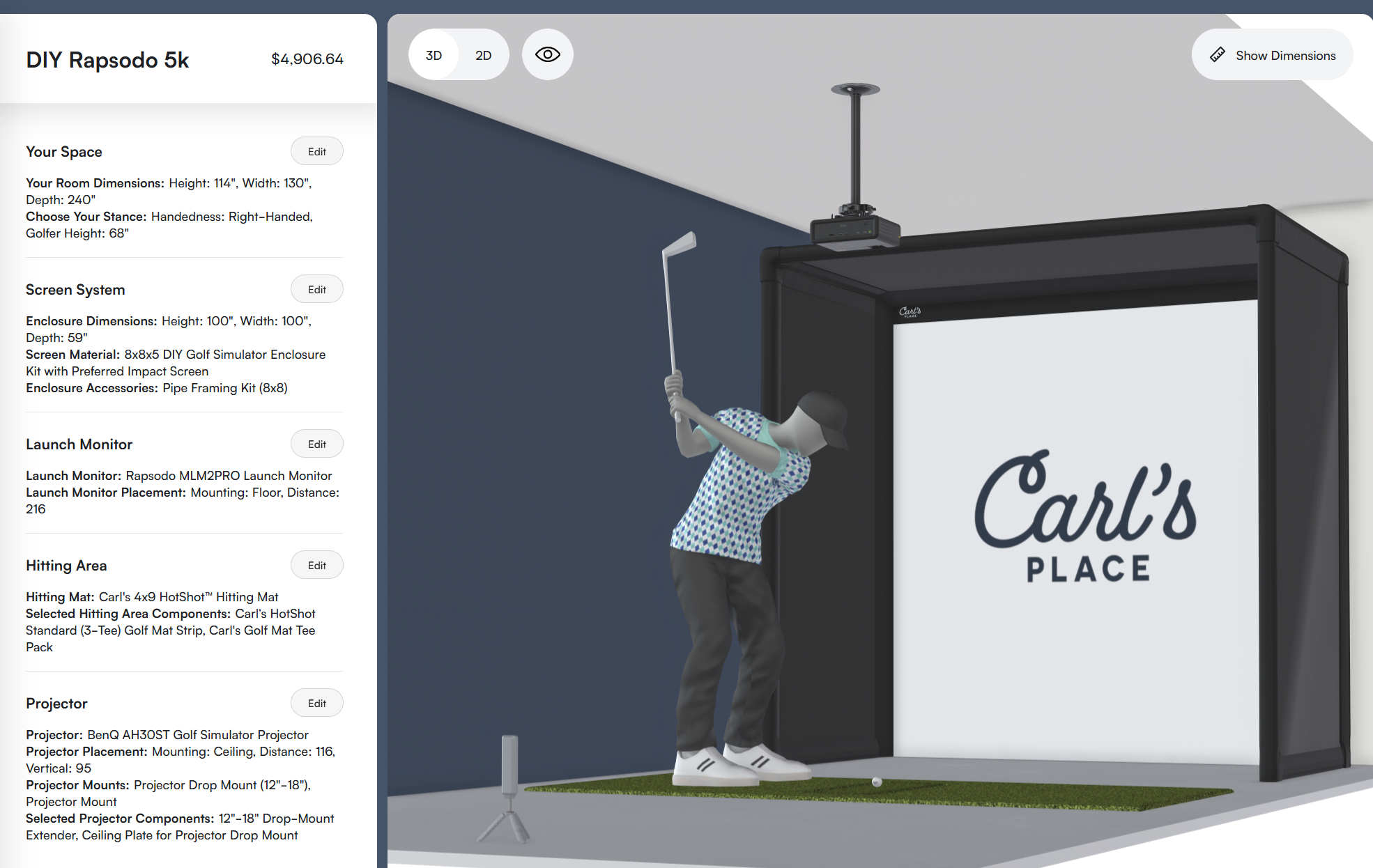Click the Carl's Place impact screen
1373x868 pixels.
point(1075,529)
